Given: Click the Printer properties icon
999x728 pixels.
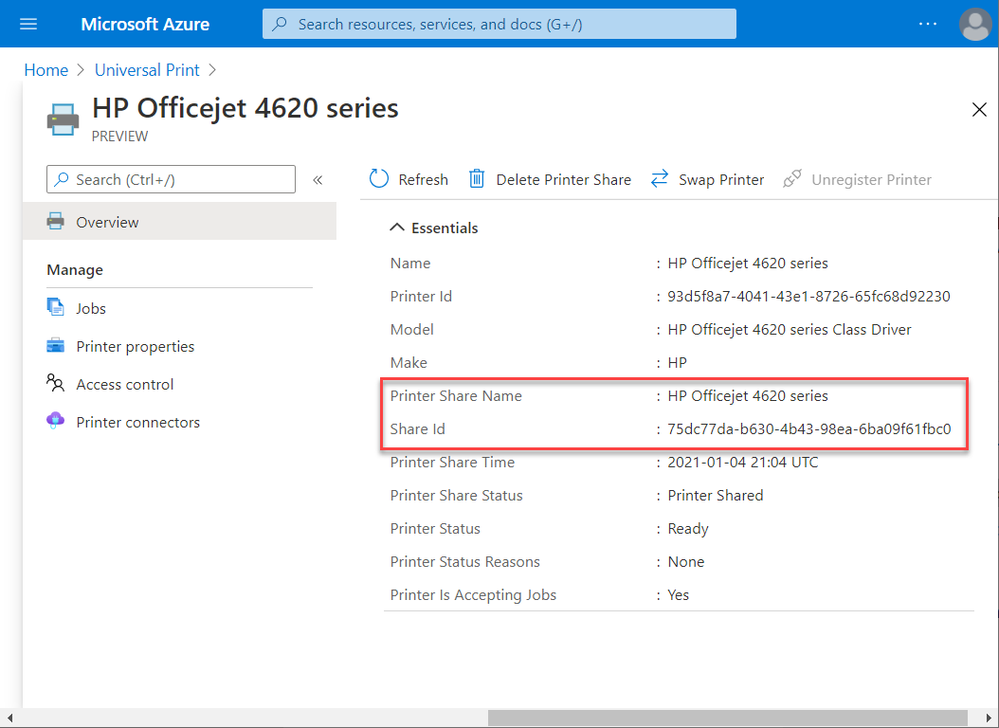Looking at the screenshot, I should click(55, 345).
